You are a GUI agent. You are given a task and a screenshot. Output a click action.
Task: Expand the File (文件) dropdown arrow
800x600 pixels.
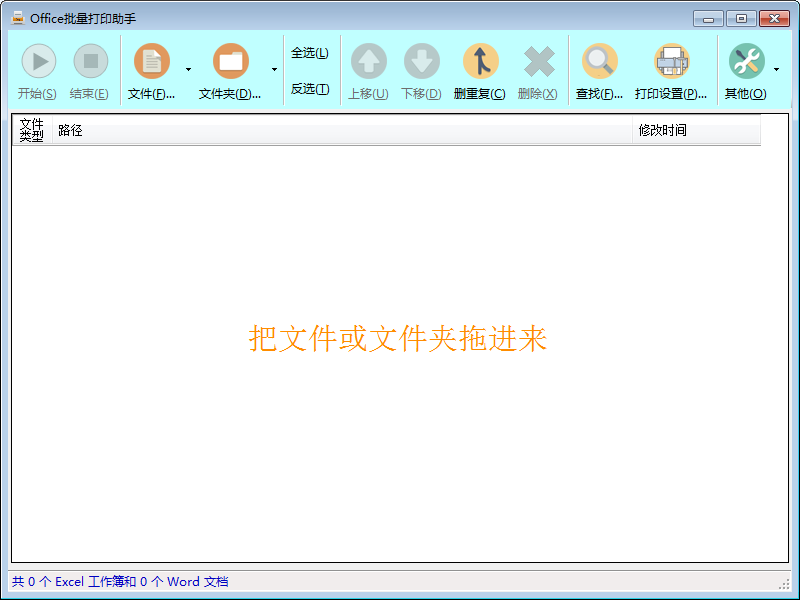[x=188, y=70]
